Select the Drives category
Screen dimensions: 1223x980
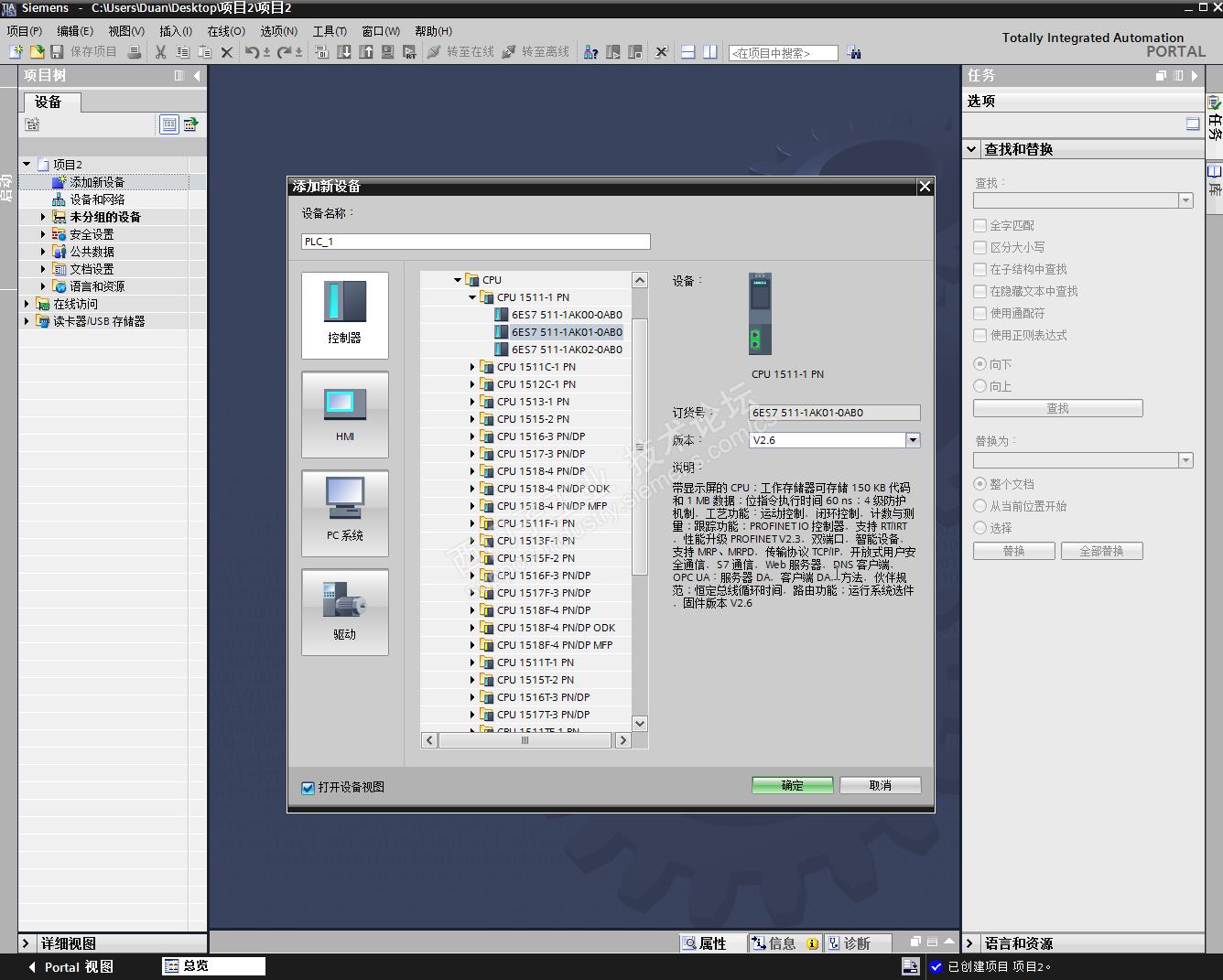(x=345, y=612)
